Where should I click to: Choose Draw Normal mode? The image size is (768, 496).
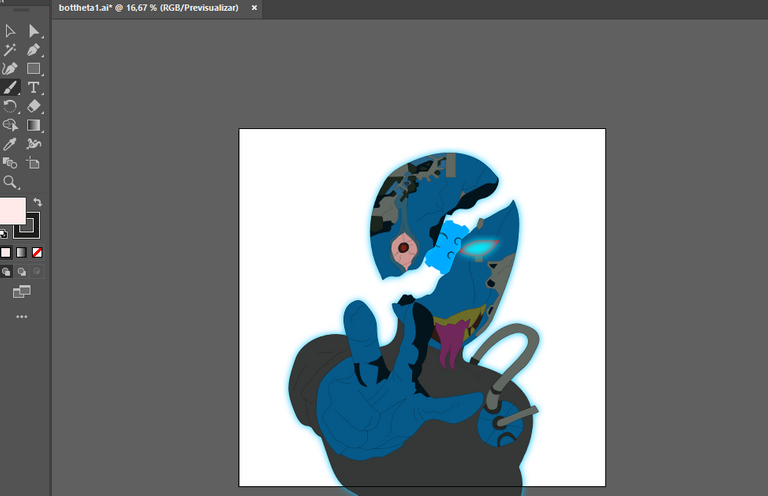coord(6,272)
